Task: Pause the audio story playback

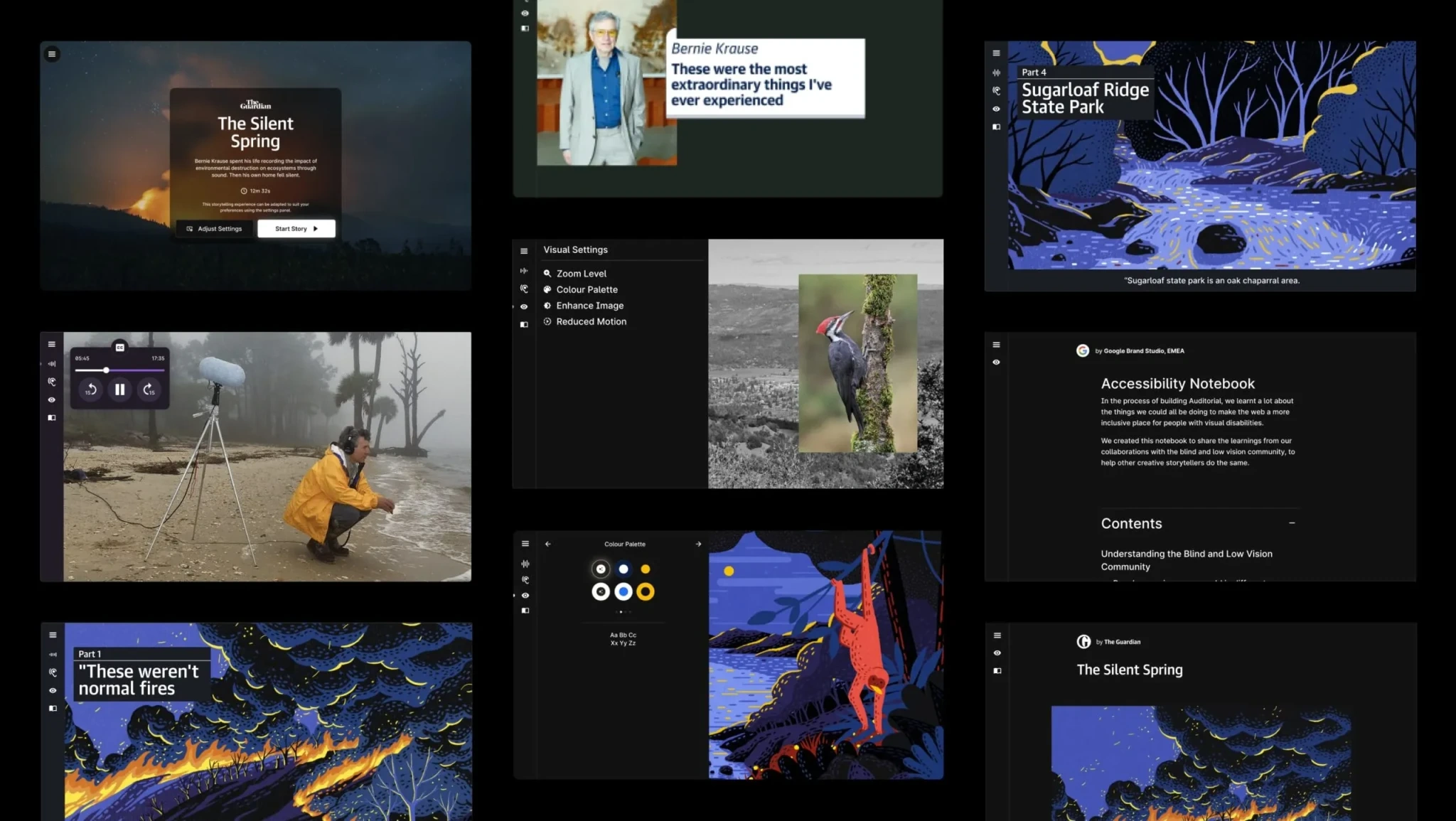Action: 119,390
